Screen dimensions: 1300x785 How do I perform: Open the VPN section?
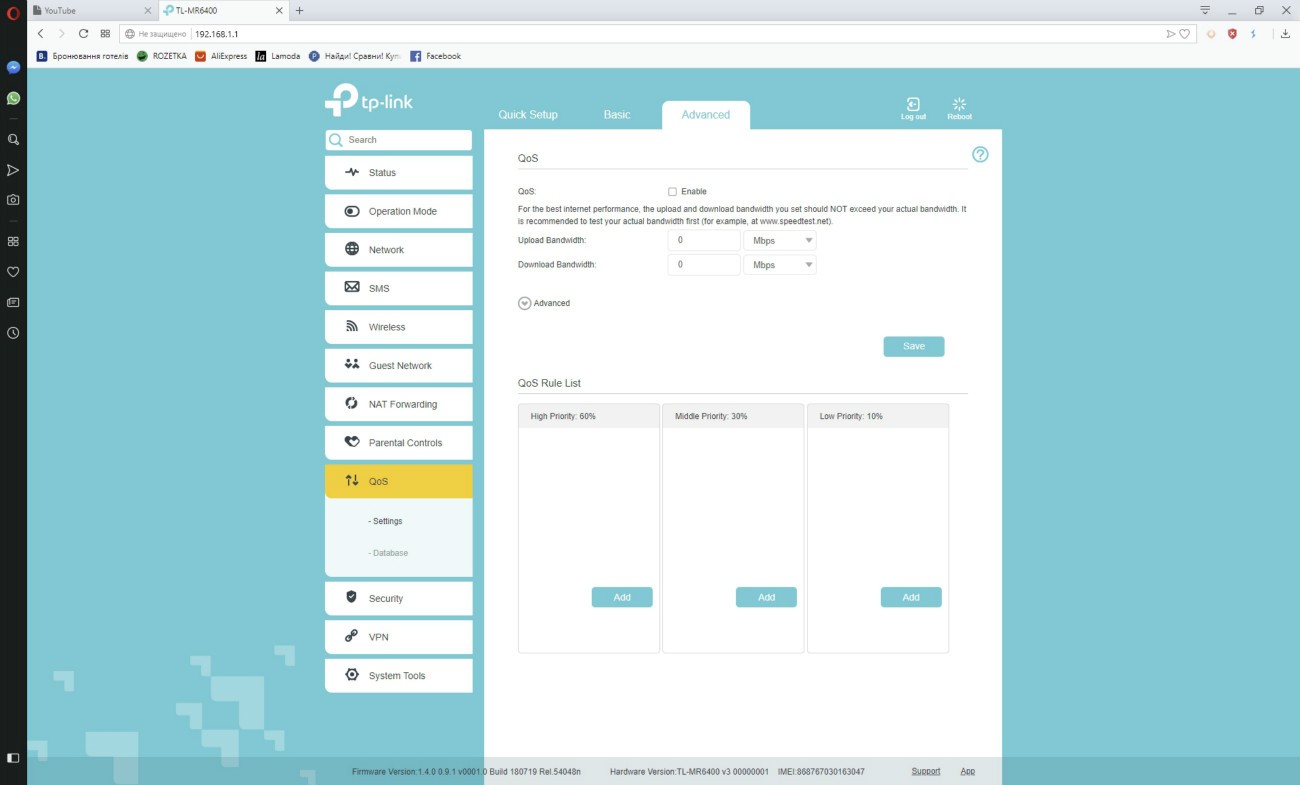[398, 637]
